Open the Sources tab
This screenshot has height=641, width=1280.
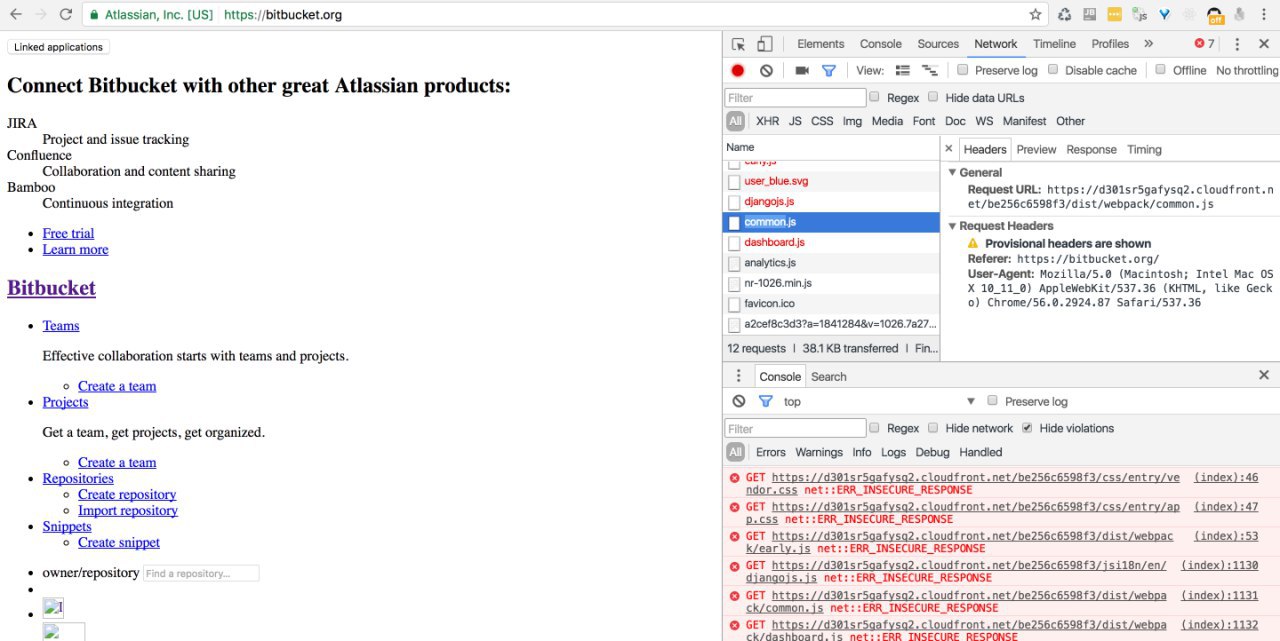[x=938, y=44]
